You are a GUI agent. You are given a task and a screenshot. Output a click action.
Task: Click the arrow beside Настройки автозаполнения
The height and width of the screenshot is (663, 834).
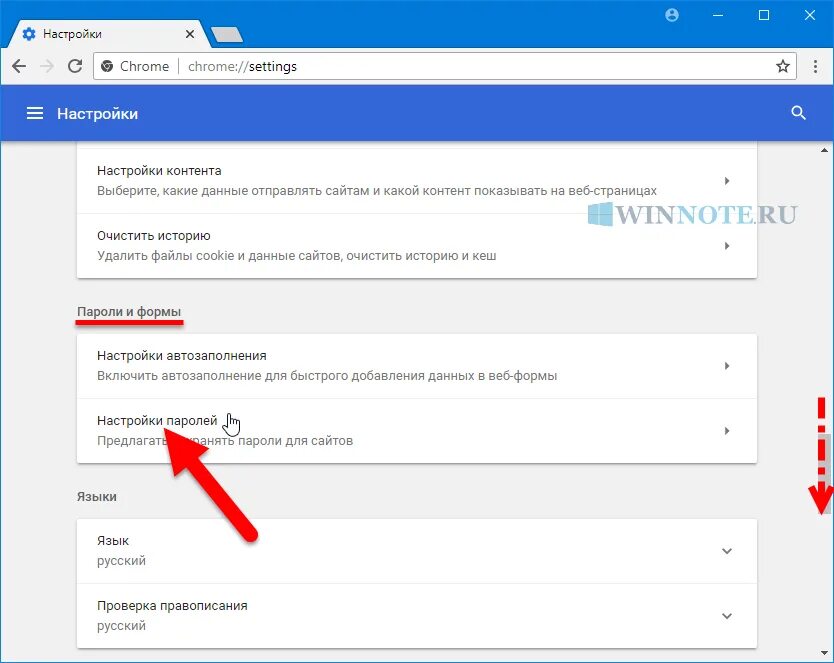[727, 366]
